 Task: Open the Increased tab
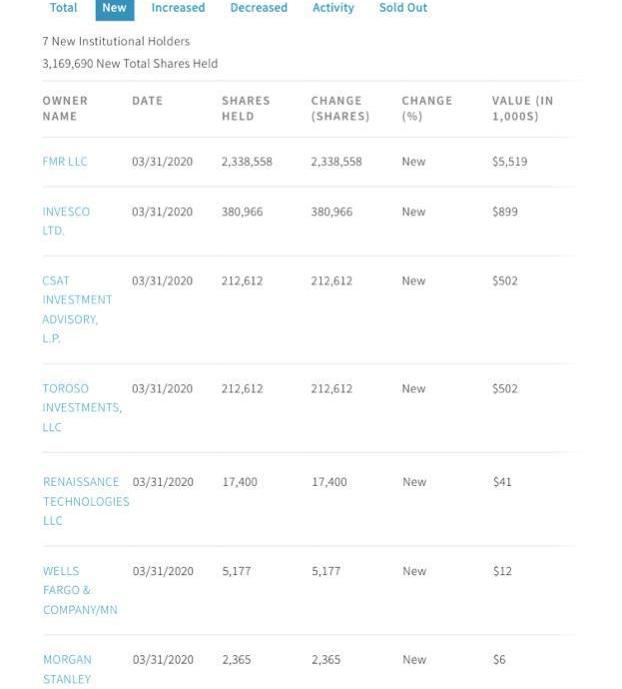tap(178, 8)
